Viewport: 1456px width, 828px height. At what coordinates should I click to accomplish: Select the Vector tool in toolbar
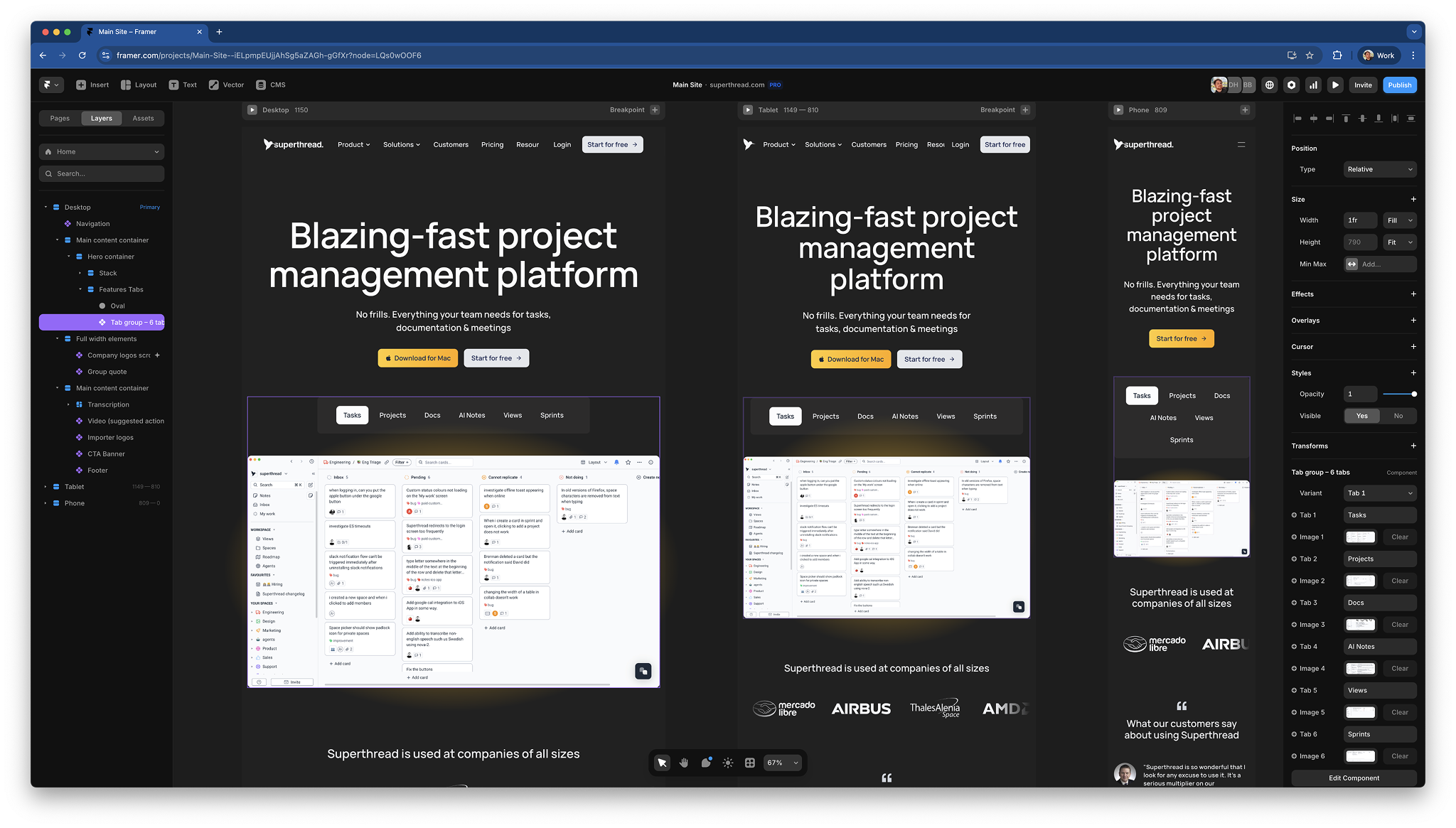pyautogui.click(x=214, y=85)
